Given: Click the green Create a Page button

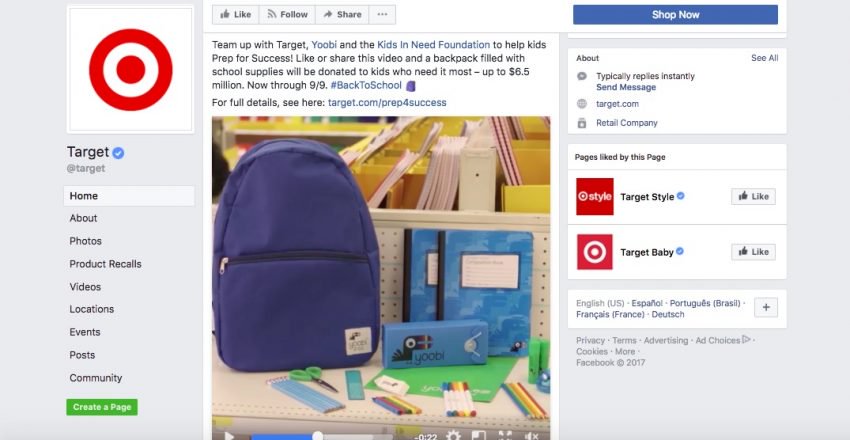Looking at the screenshot, I should 102,407.
